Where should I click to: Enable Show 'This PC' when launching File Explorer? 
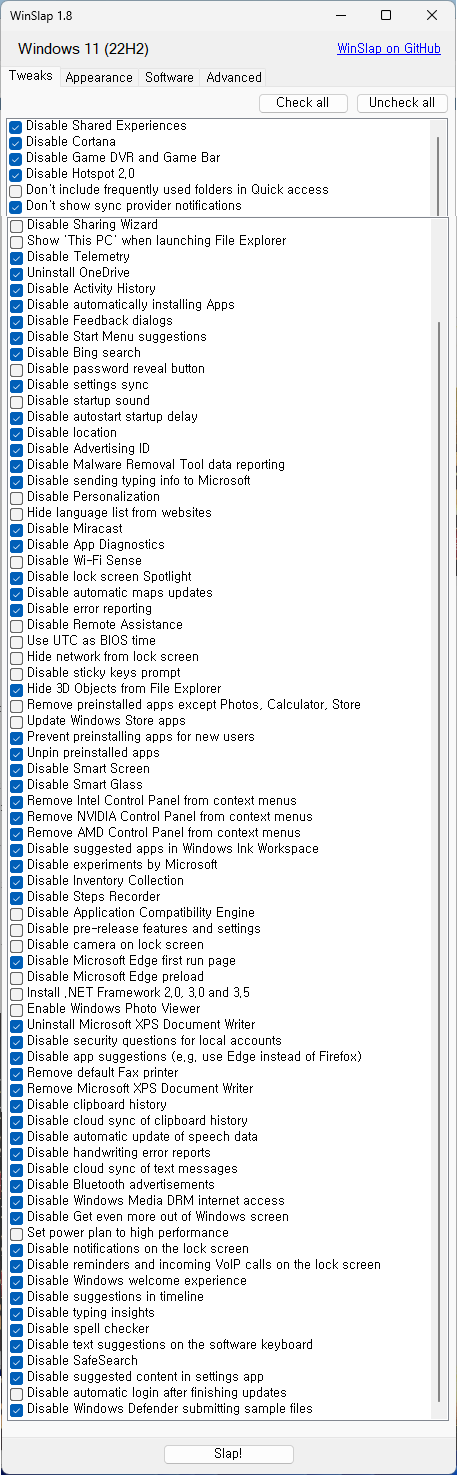point(16,241)
